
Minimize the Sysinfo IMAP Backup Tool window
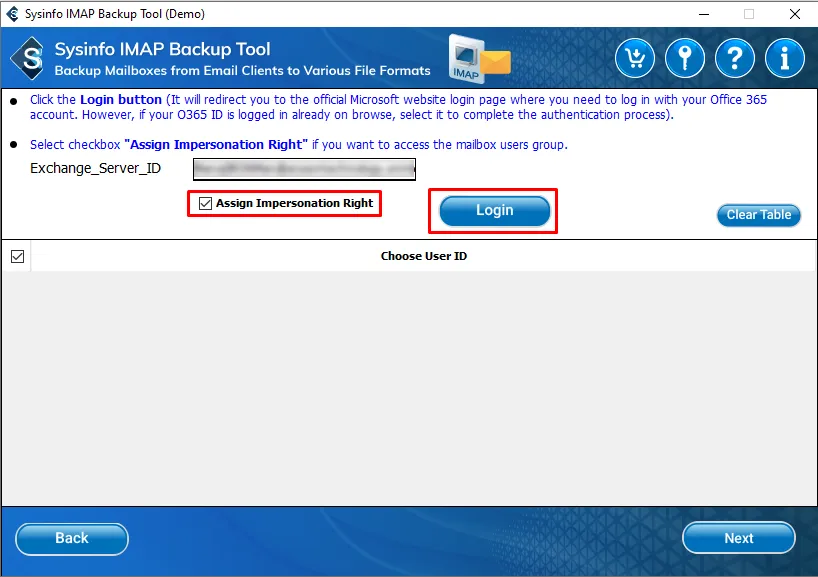pyautogui.click(x=704, y=14)
